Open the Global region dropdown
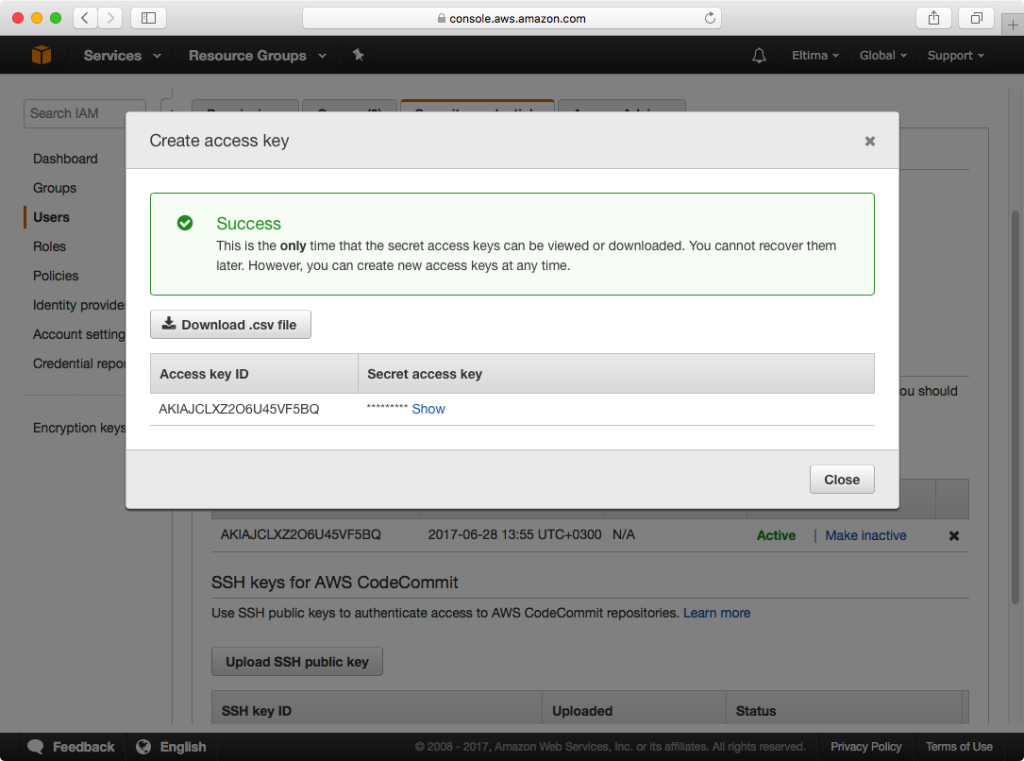 pyautogui.click(x=883, y=55)
